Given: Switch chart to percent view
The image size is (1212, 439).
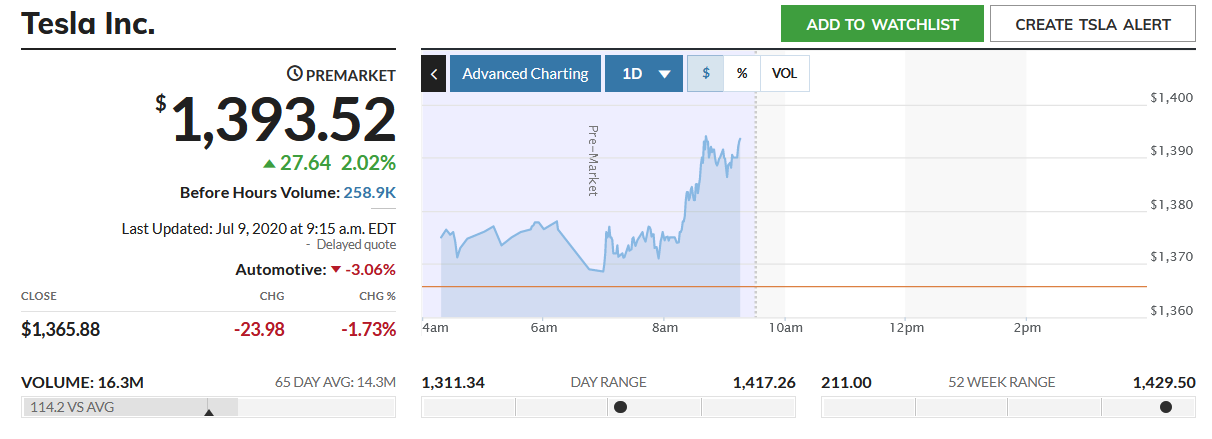Looking at the screenshot, I should (x=742, y=74).
